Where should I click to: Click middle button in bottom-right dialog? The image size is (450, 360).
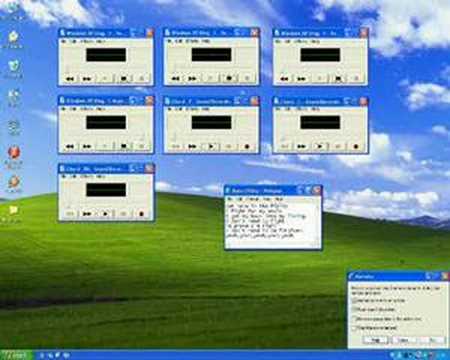[403, 340]
